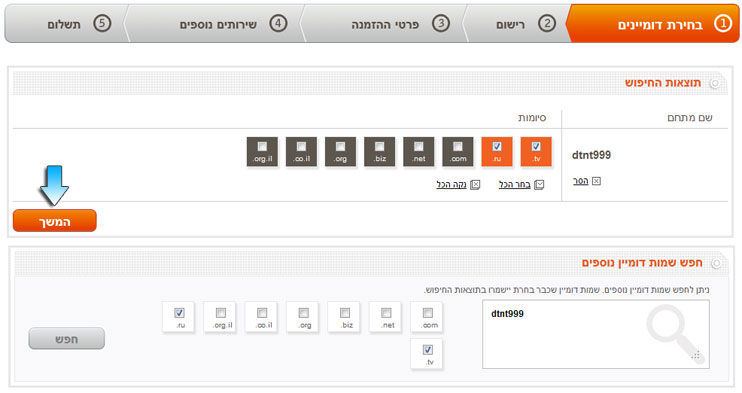742x393 pixels.
Task: Open step 1 בחירת דומיינים tab
Action: pos(654,24)
